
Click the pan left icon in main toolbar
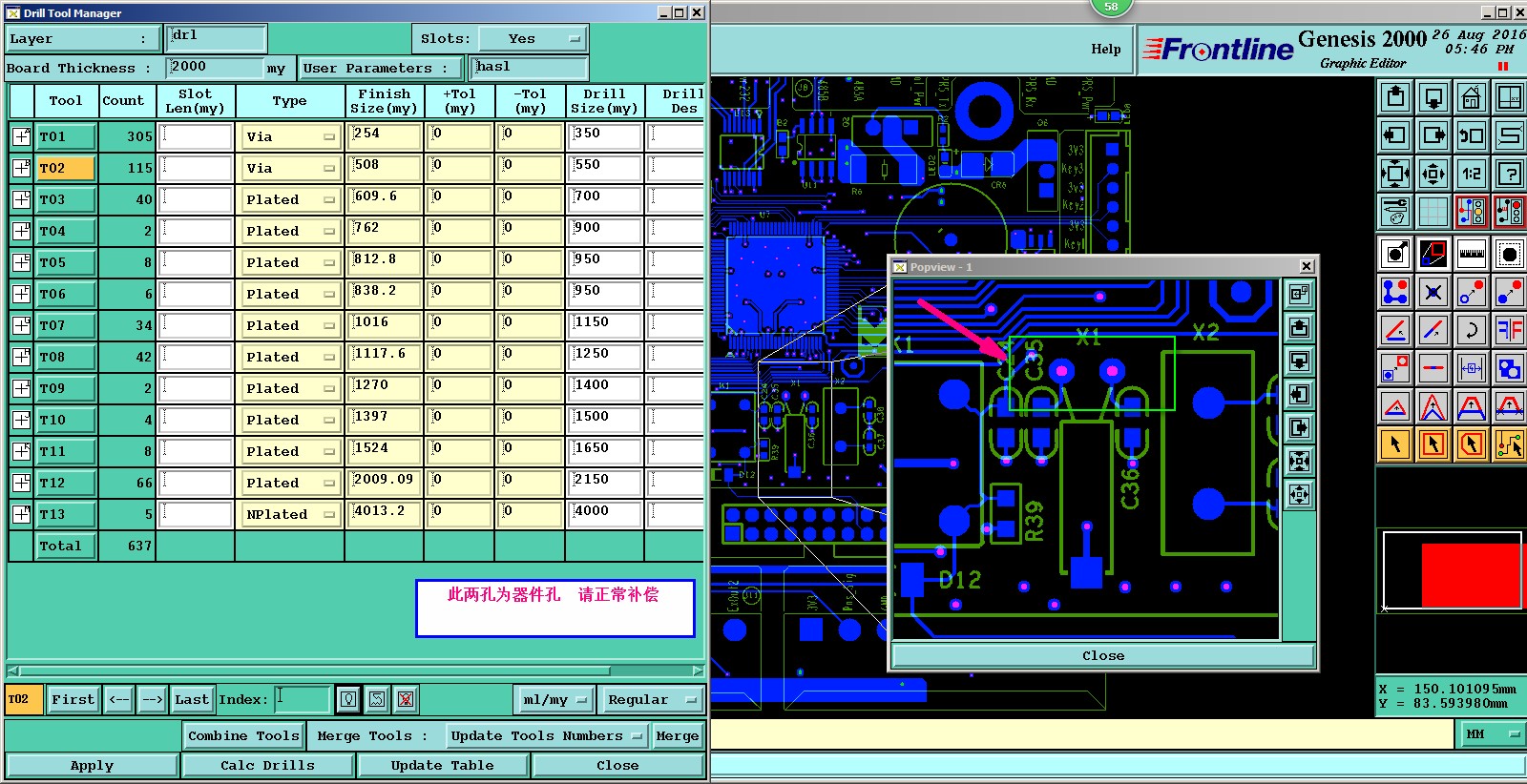point(1395,135)
